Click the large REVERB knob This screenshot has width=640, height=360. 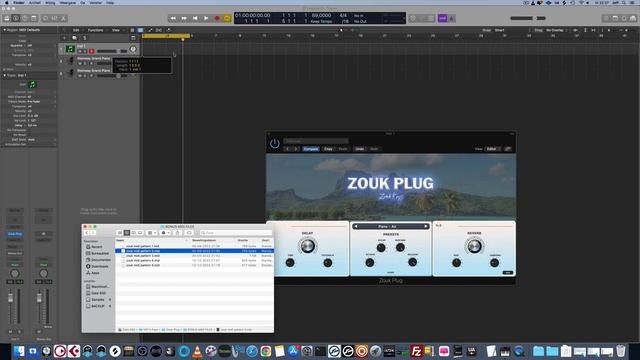[474, 246]
